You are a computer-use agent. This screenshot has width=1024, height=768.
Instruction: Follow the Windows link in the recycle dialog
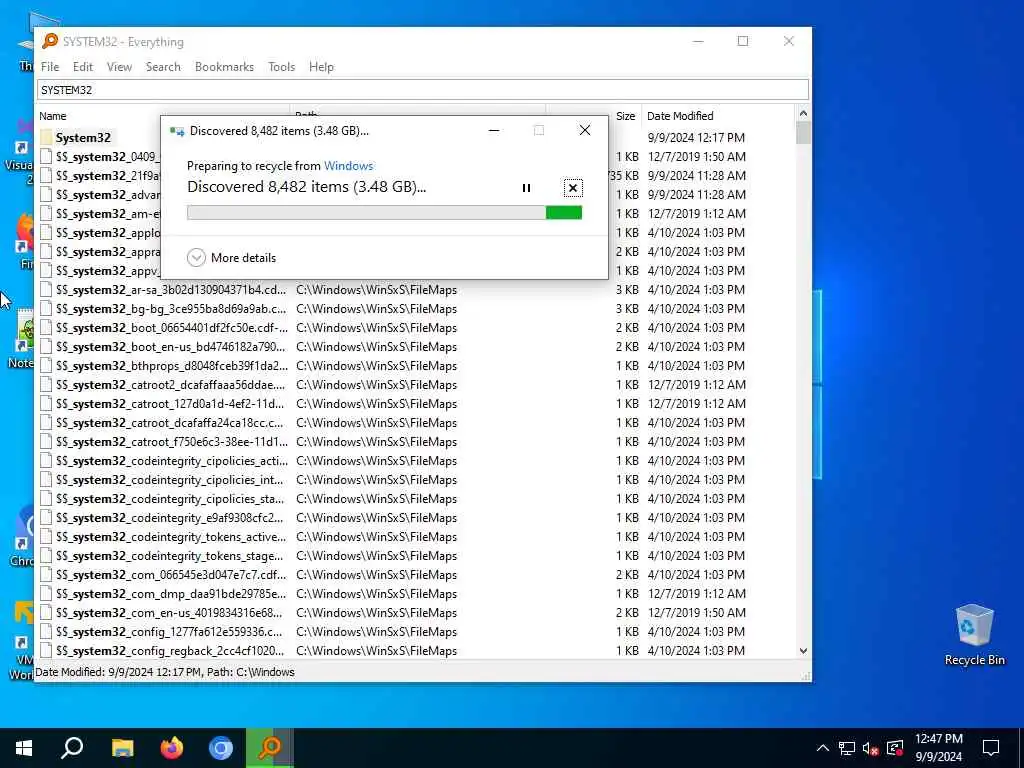coord(349,166)
